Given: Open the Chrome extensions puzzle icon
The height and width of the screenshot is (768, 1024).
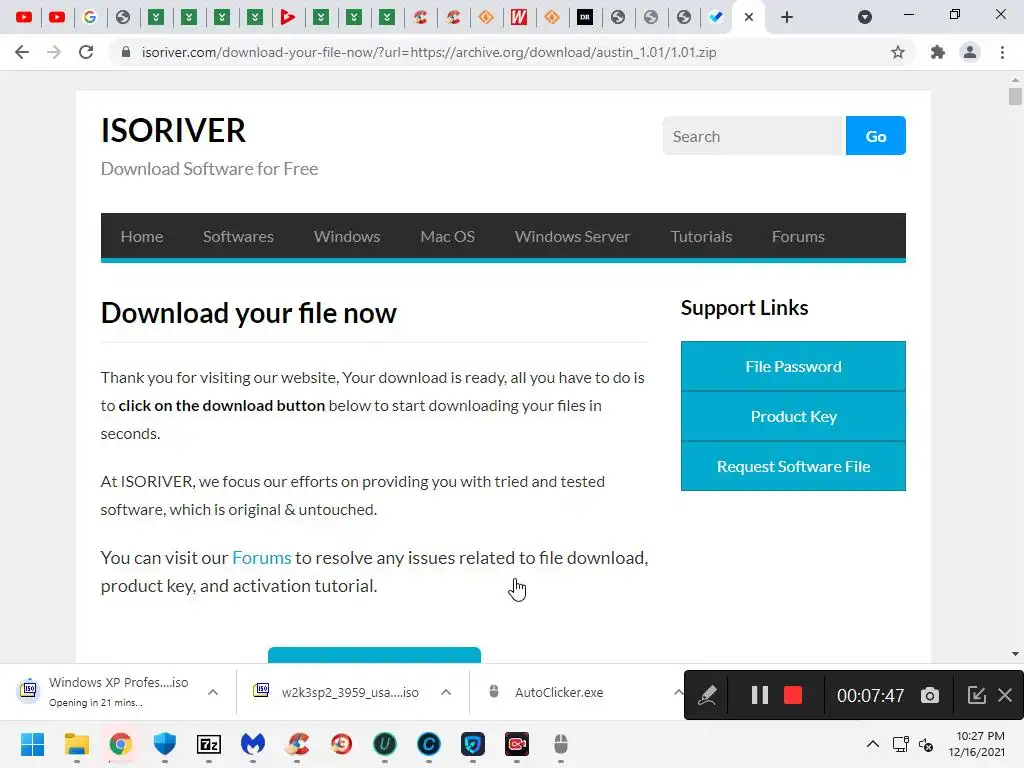Looking at the screenshot, I should click(938, 52).
